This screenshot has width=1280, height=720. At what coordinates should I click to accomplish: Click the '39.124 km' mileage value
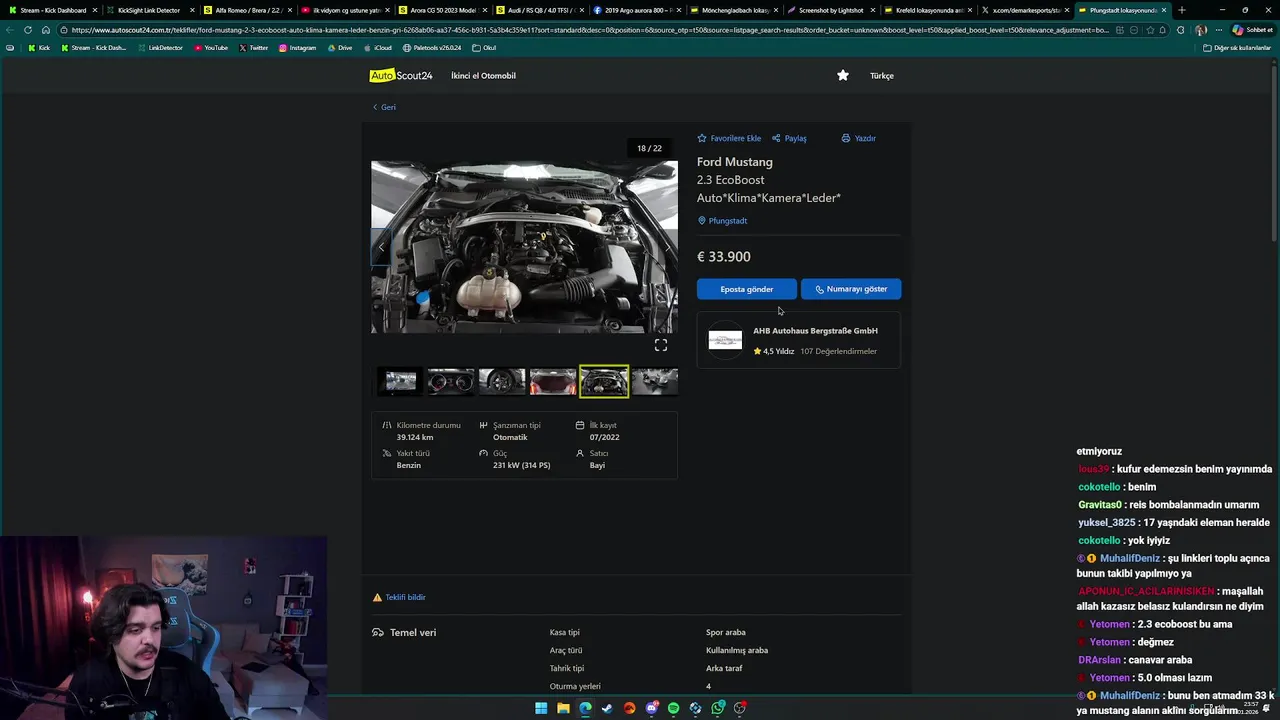[x=415, y=437]
